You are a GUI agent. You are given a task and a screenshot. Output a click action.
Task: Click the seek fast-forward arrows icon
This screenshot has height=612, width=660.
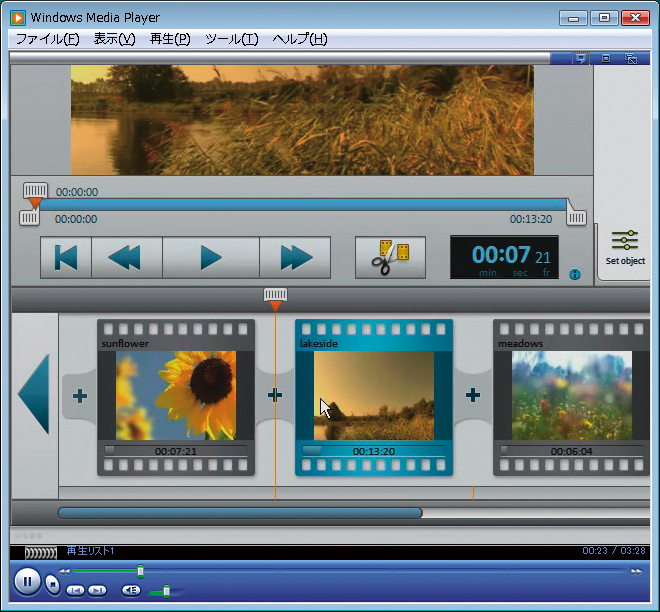tap(637, 571)
